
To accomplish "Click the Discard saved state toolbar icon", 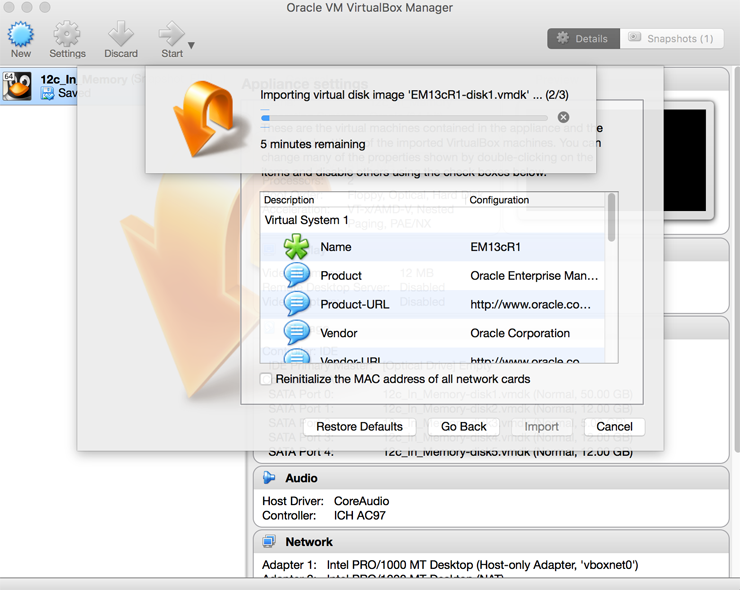I will [121, 39].
